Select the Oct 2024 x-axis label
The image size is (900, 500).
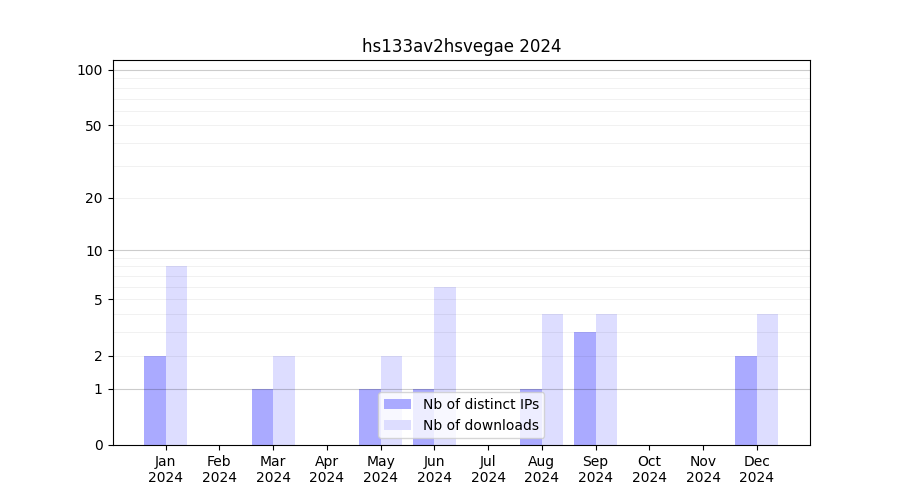pos(649,469)
